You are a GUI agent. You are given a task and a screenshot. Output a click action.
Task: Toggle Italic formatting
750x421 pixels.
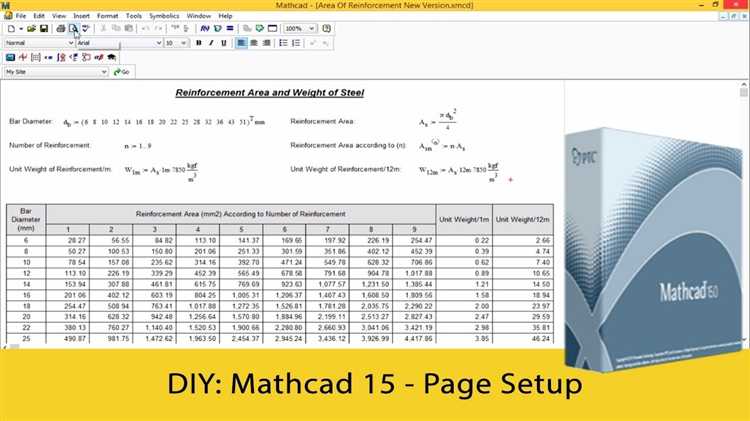point(211,43)
